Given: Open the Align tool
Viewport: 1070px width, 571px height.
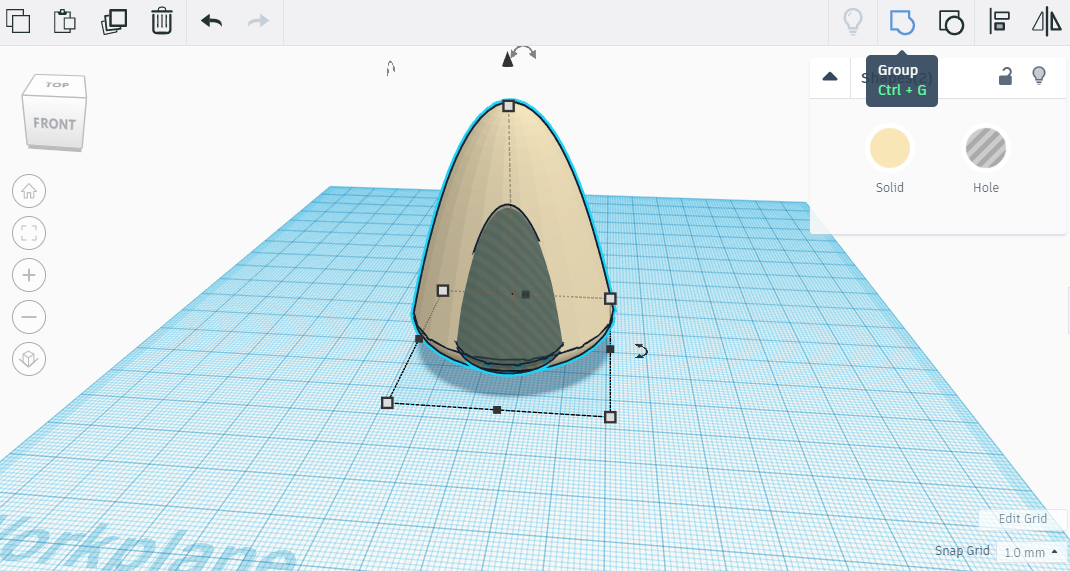Looking at the screenshot, I should [1000, 22].
